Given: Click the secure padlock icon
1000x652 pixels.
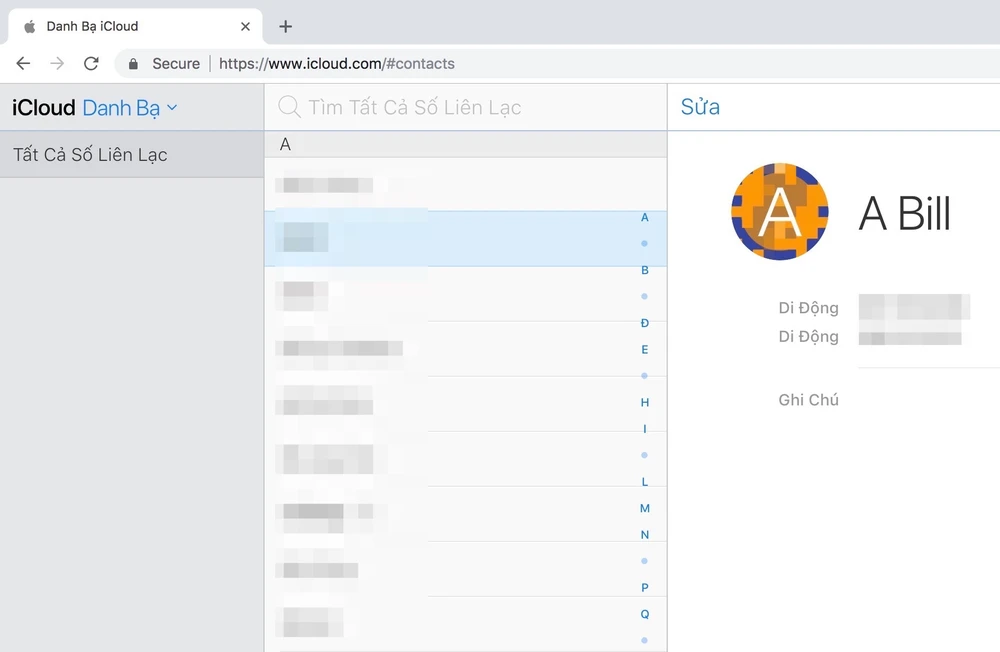Looking at the screenshot, I should tap(133, 64).
